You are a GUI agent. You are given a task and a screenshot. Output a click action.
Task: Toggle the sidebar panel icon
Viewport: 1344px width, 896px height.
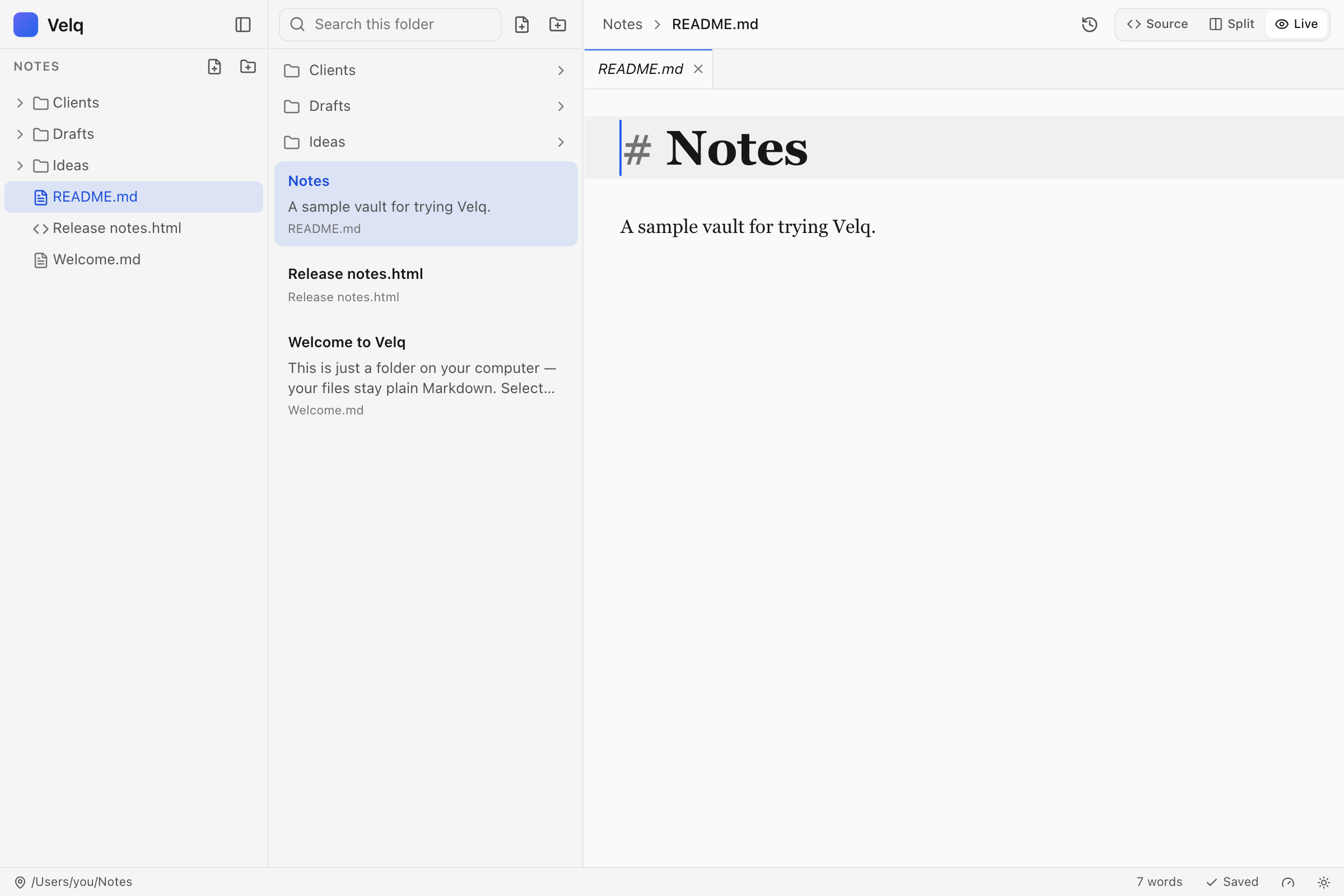point(243,25)
